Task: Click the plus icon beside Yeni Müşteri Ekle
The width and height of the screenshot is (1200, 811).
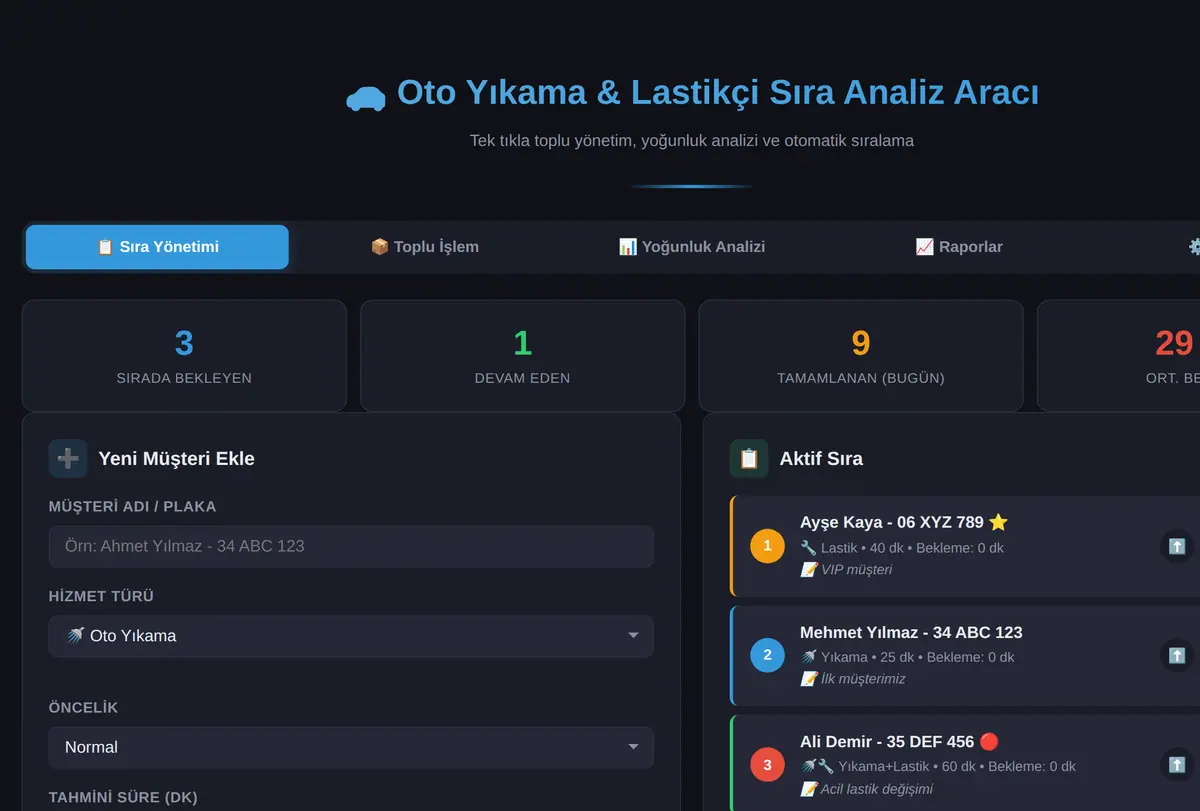Action: (68, 459)
